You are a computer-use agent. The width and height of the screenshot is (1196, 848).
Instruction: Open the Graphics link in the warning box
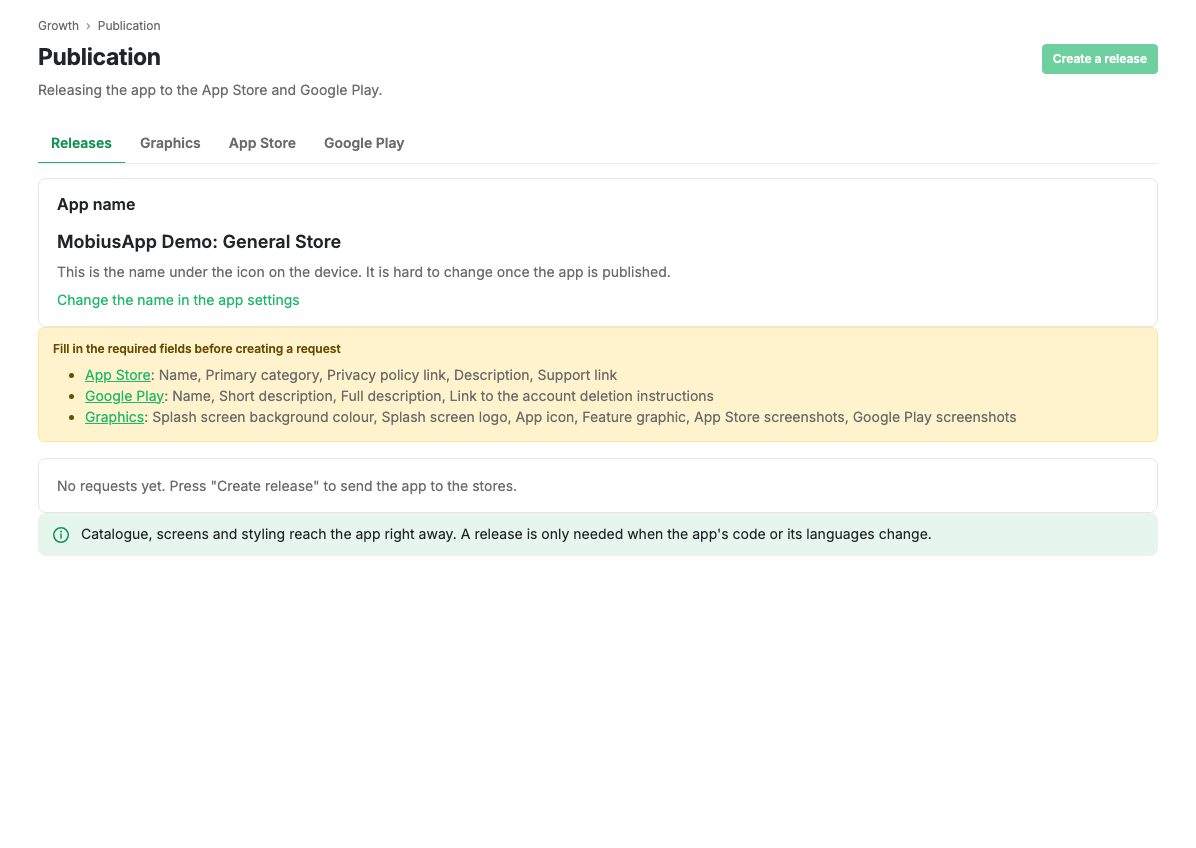pos(114,417)
